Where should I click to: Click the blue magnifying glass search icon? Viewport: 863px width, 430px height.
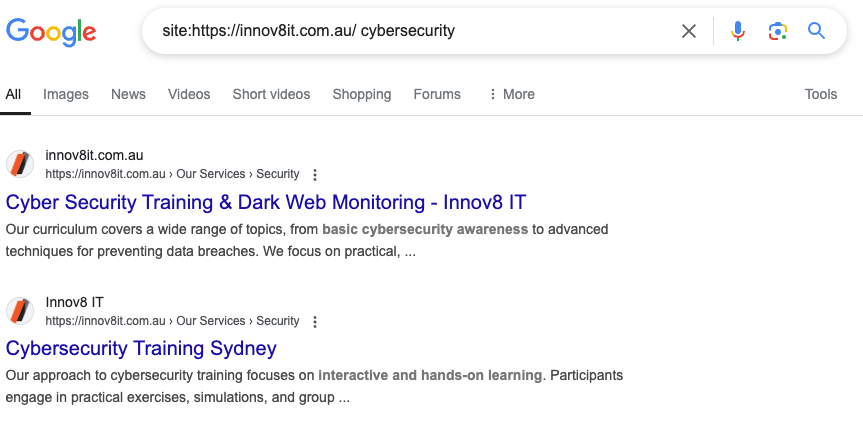pos(816,31)
